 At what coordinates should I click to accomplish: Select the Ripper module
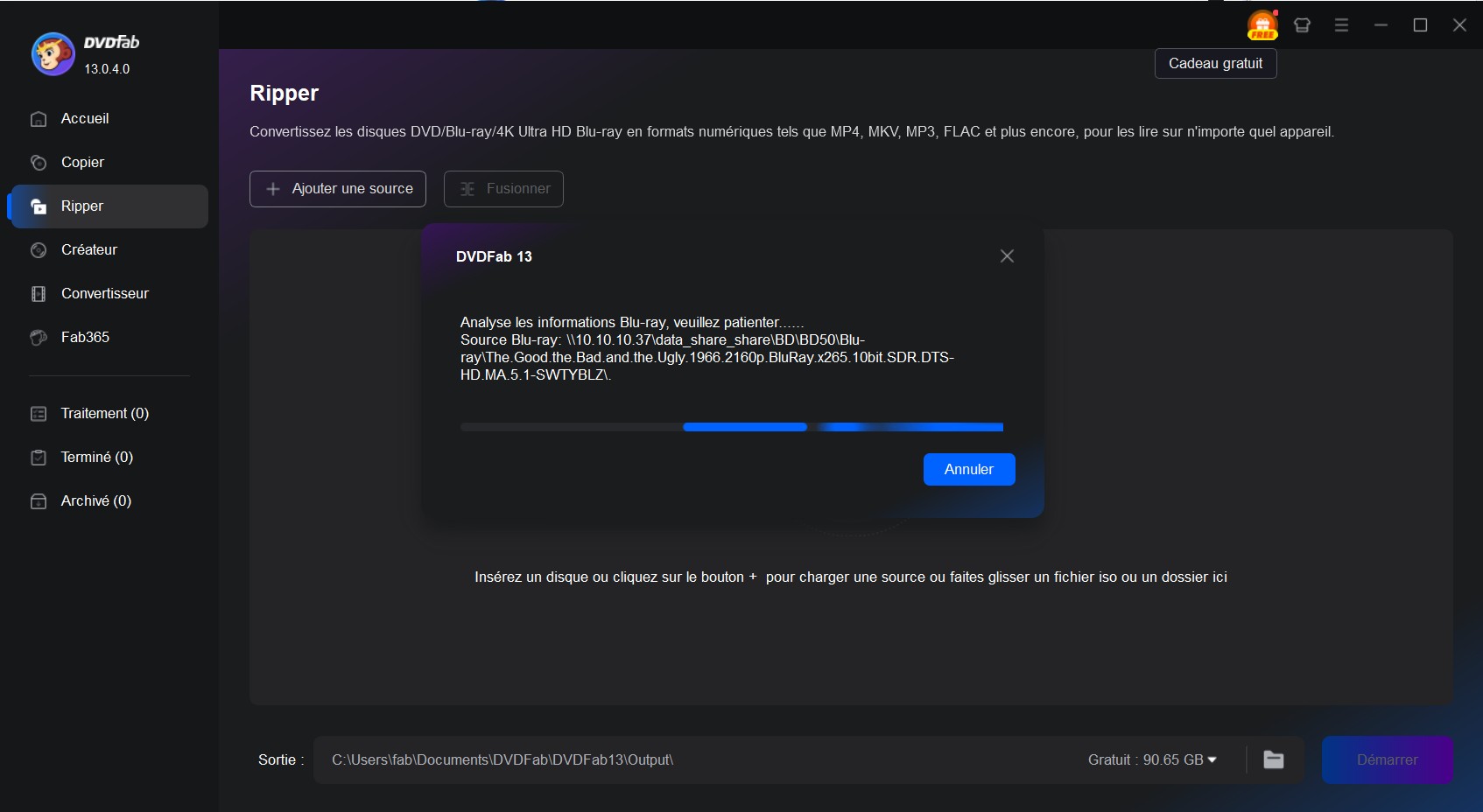pos(109,206)
